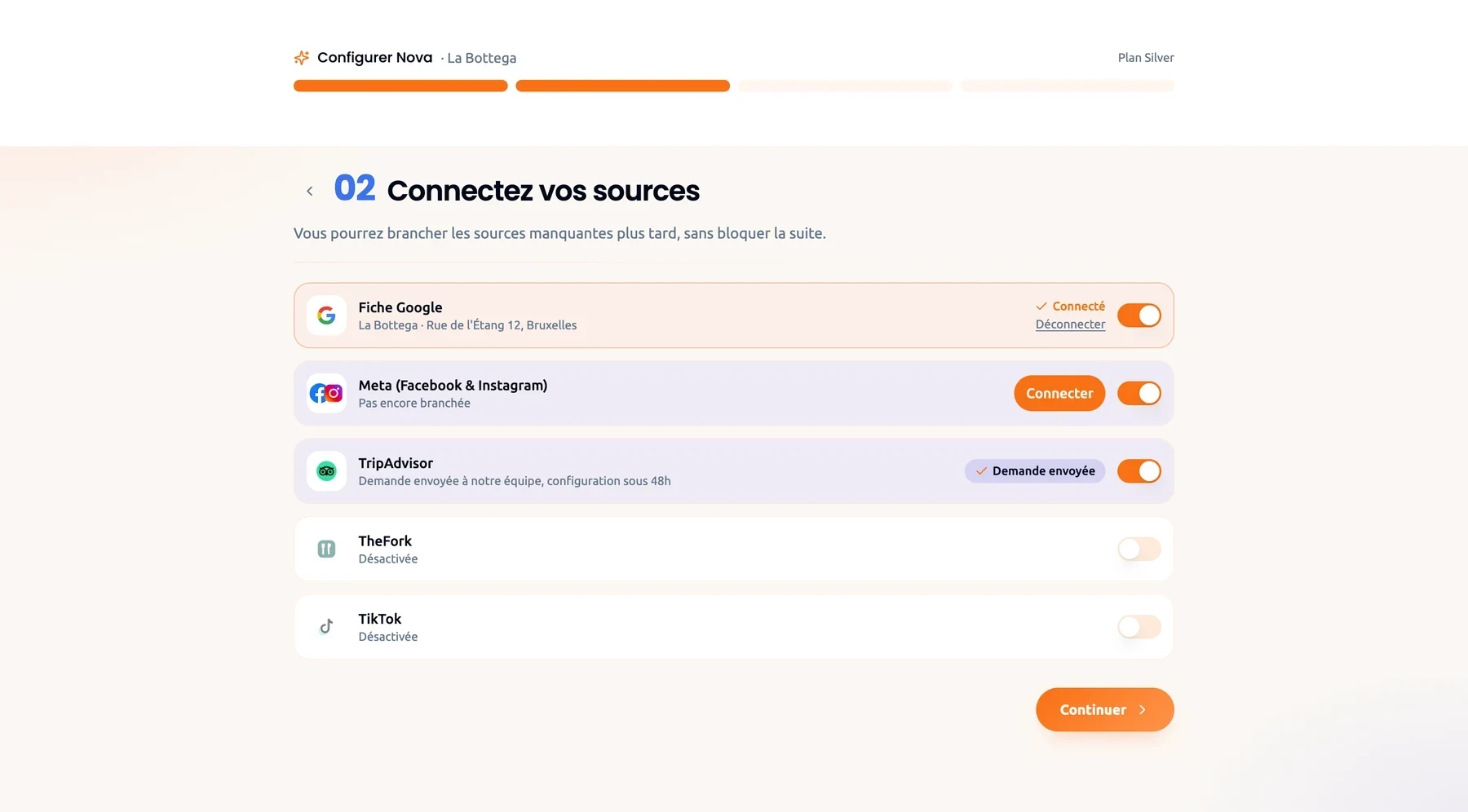The image size is (1468, 812).
Task: Click the TripAdvisor owl icon
Action: point(326,471)
